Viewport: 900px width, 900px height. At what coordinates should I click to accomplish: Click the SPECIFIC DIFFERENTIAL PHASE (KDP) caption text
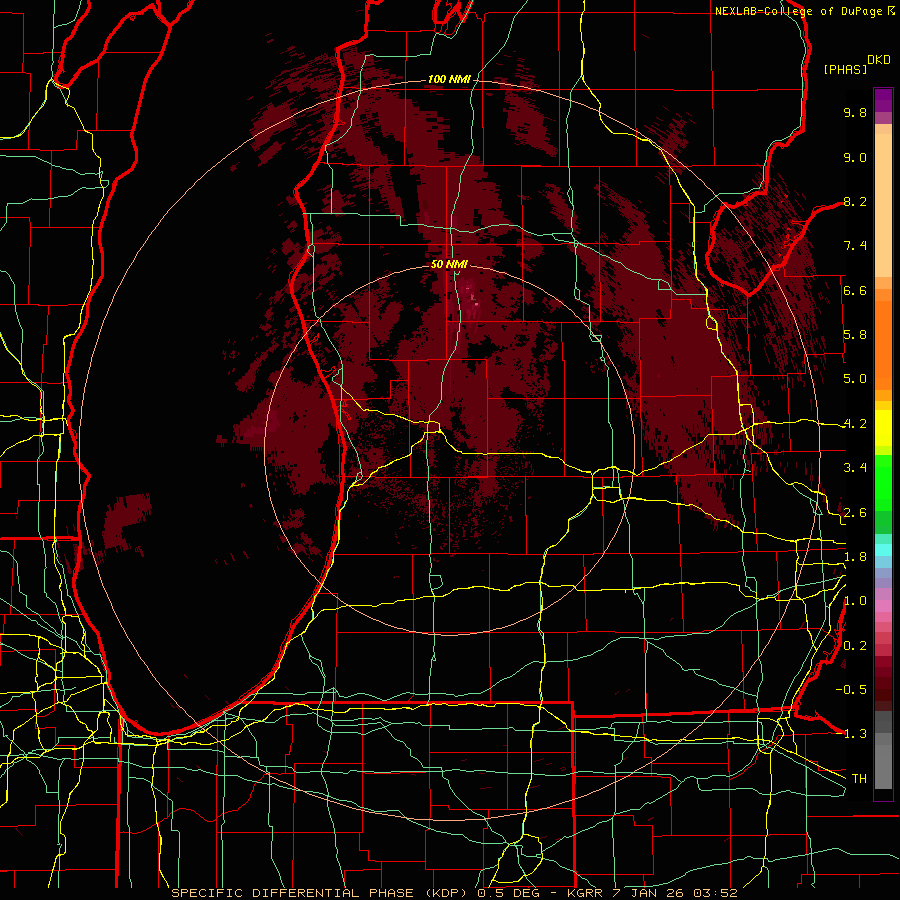pos(320,893)
